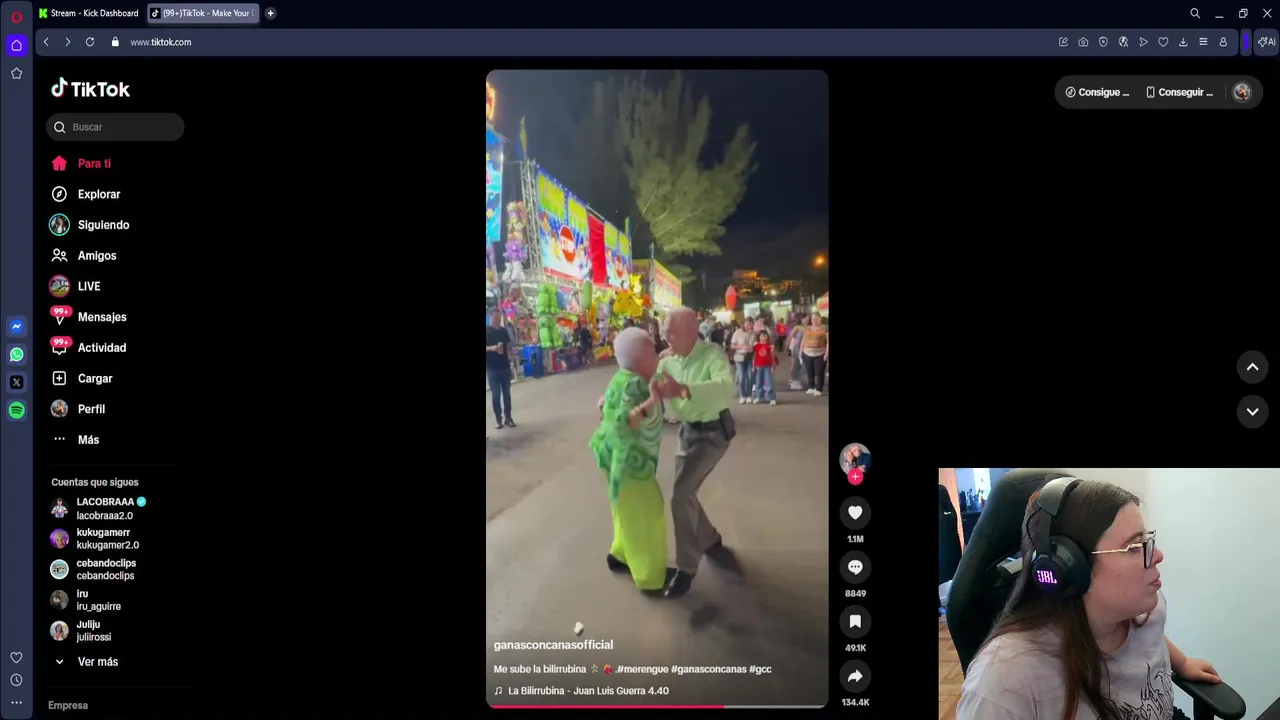Open iru followed account
The height and width of the screenshot is (720, 1280).
pos(85,600)
